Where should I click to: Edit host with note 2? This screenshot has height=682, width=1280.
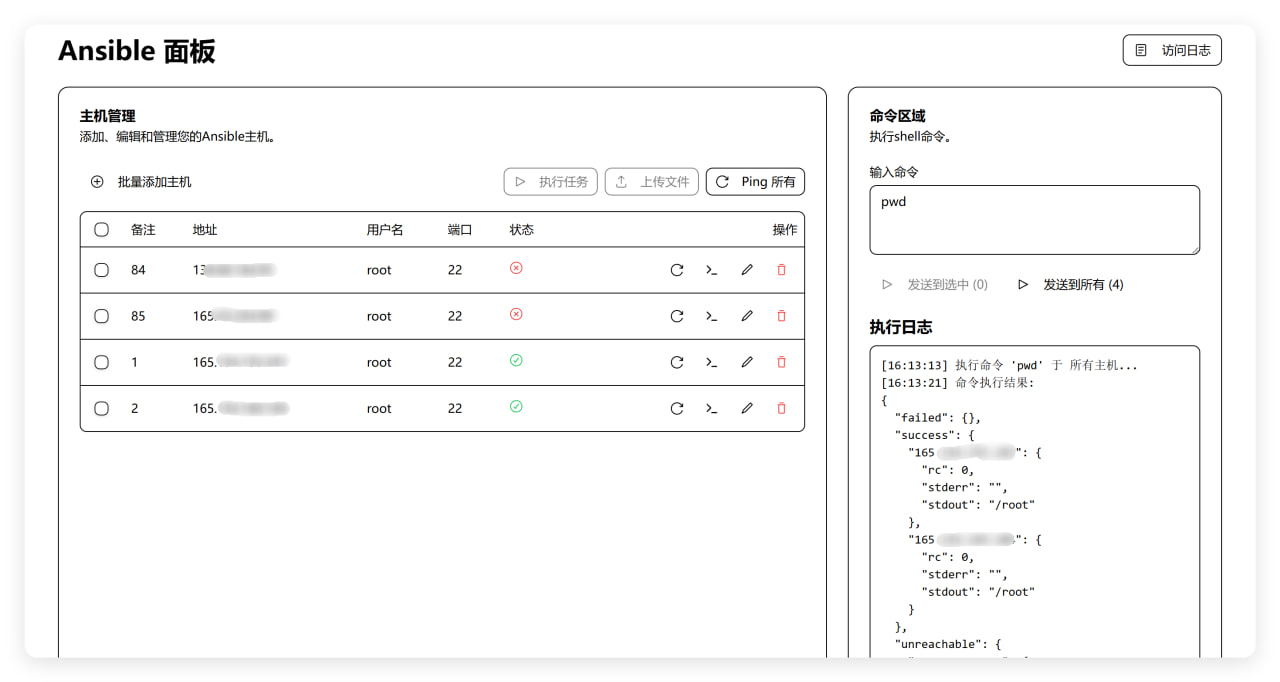pyautogui.click(x=747, y=408)
